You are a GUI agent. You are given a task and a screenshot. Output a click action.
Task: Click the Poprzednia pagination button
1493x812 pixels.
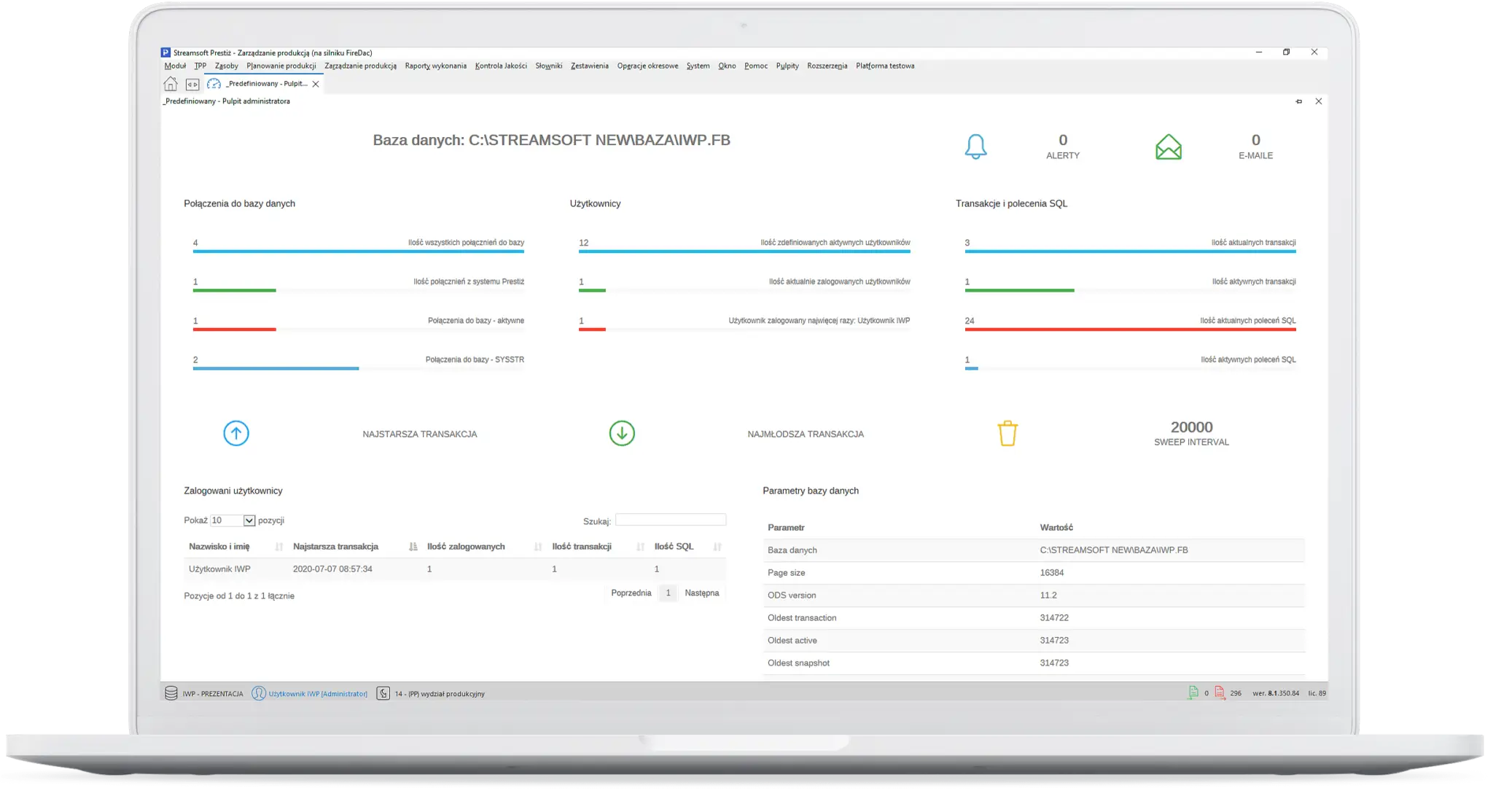click(631, 593)
